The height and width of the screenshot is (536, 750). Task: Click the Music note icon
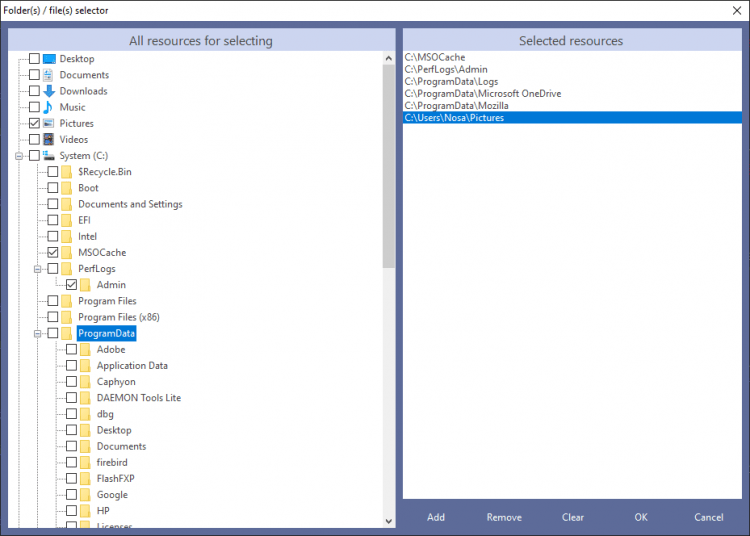49,107
